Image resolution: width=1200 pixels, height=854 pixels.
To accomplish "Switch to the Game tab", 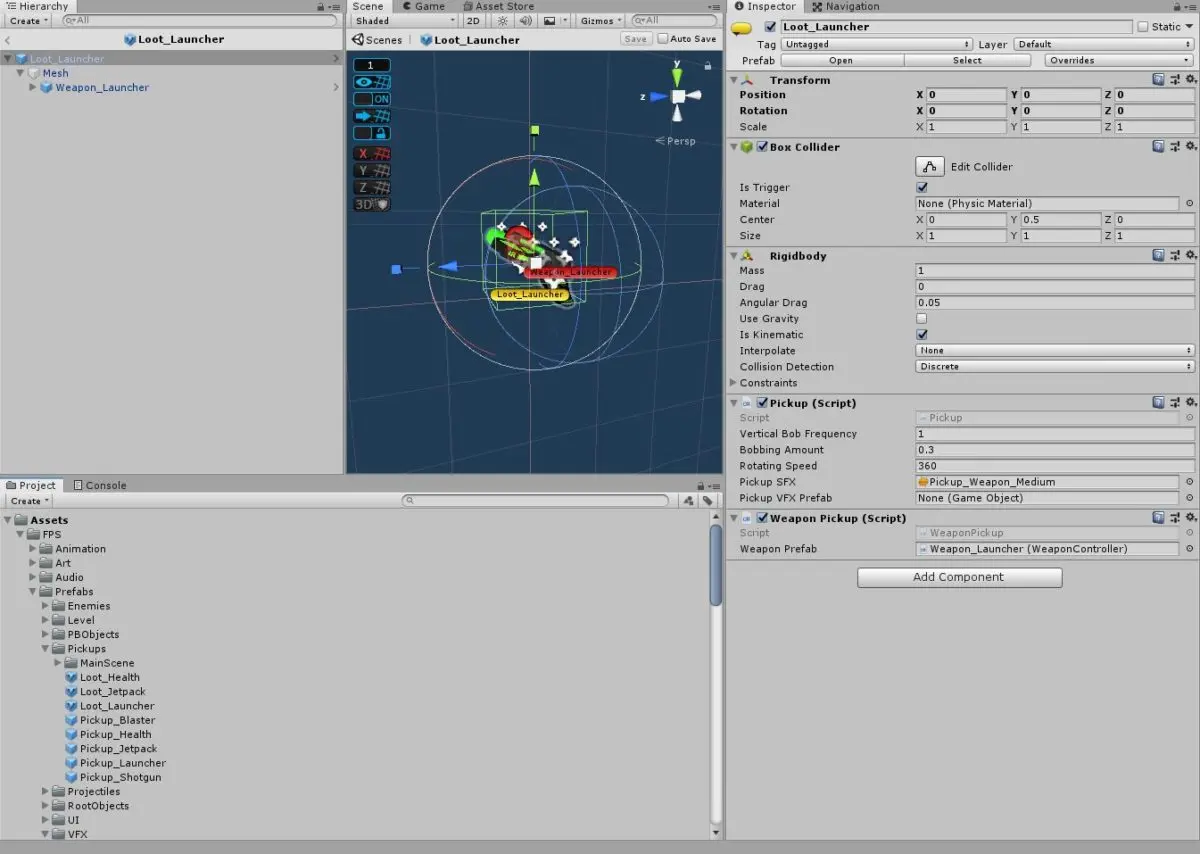I will pyautogui.click(x=427, y=6).
